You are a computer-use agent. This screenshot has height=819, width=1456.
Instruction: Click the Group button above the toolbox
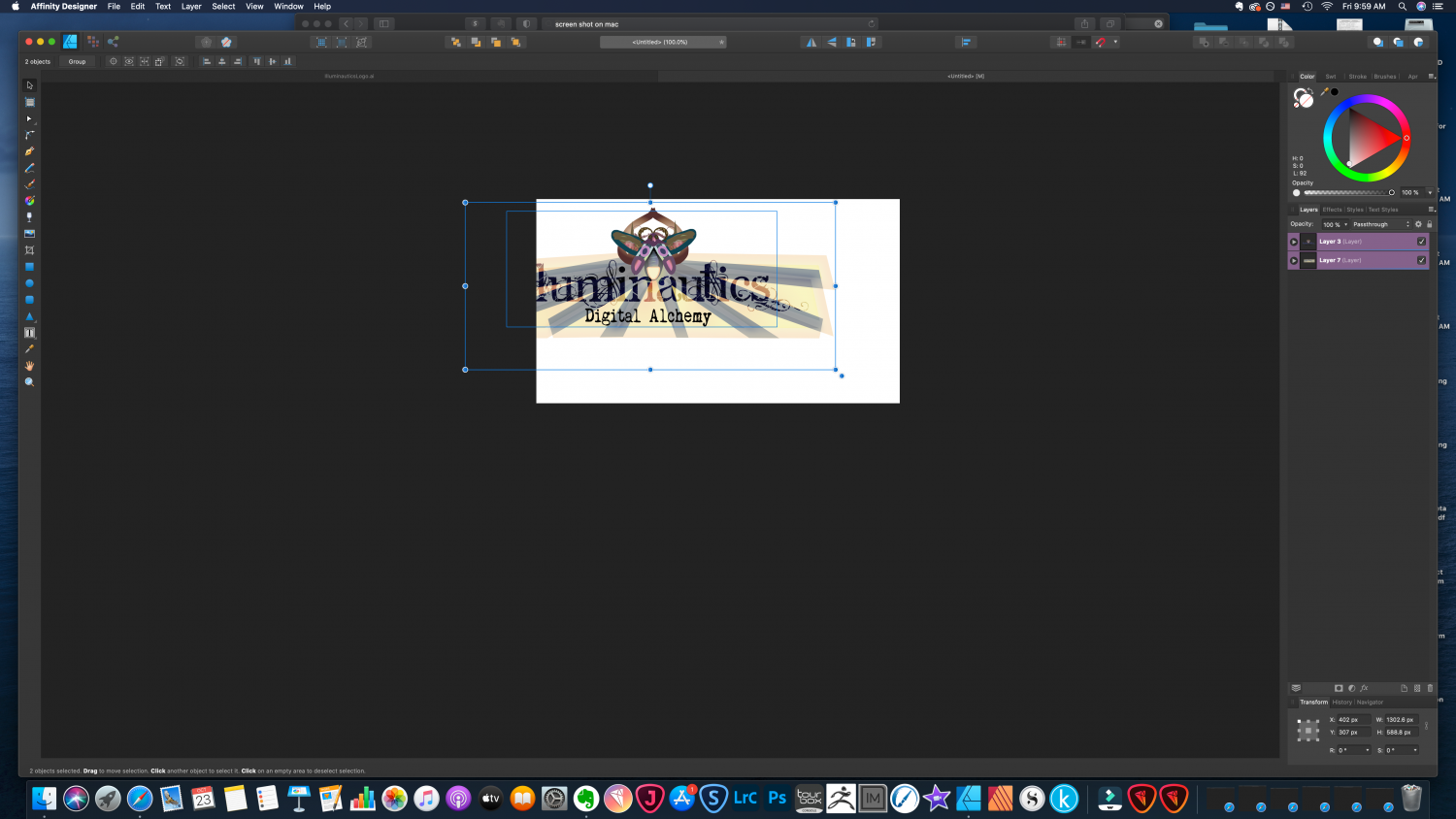coord(77,61)
